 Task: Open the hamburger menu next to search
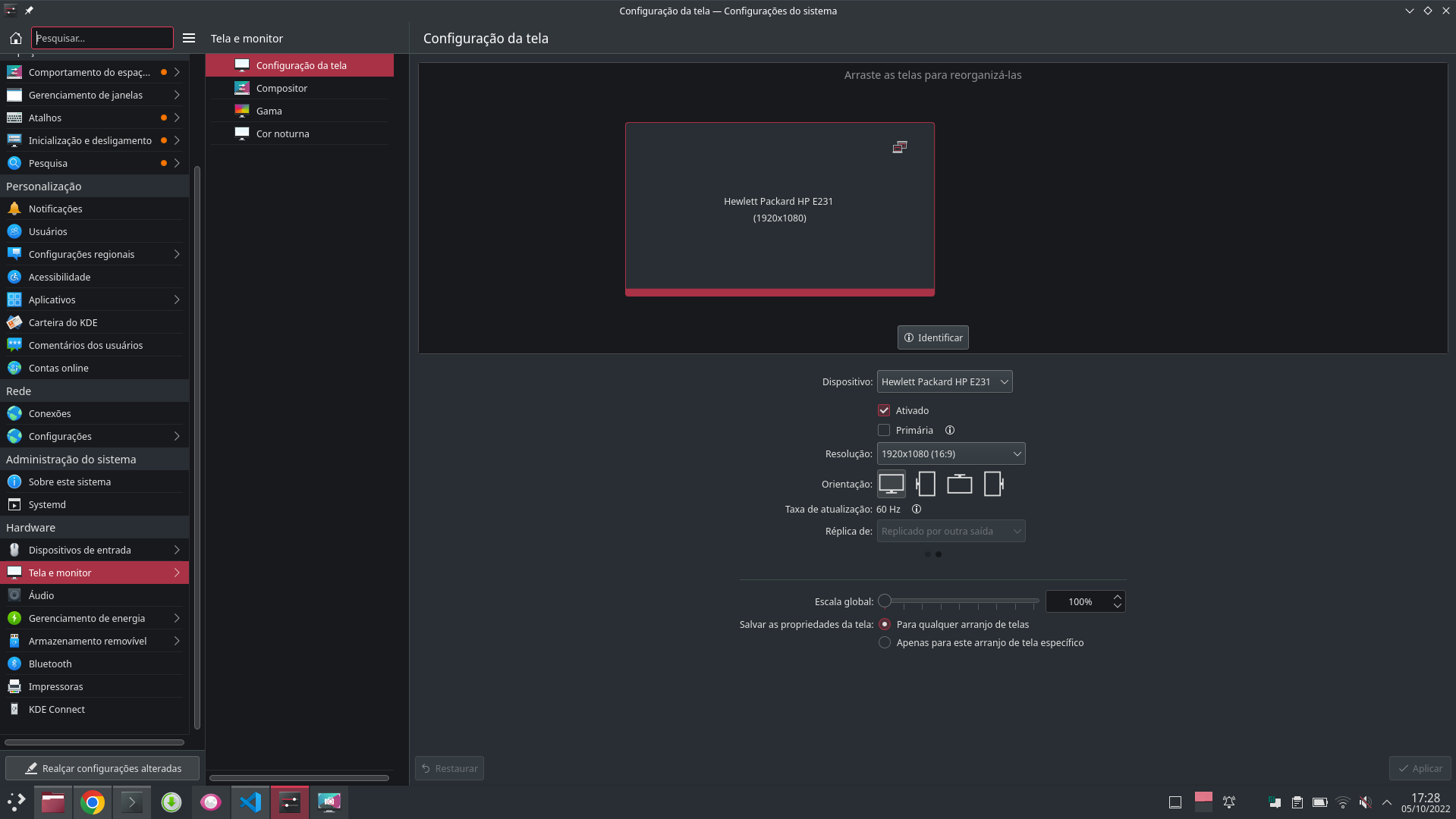pos(189,38)
